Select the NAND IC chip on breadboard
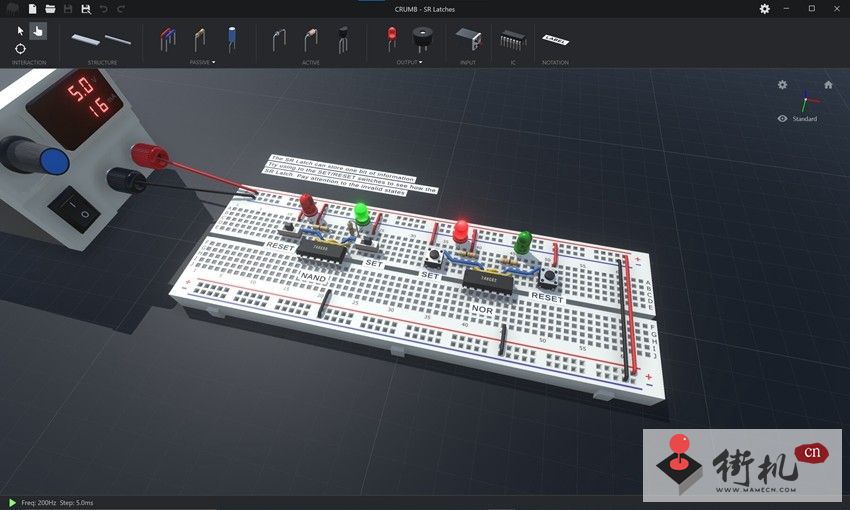850x510 pixels. pyautogui.click(x=321, y=249)
